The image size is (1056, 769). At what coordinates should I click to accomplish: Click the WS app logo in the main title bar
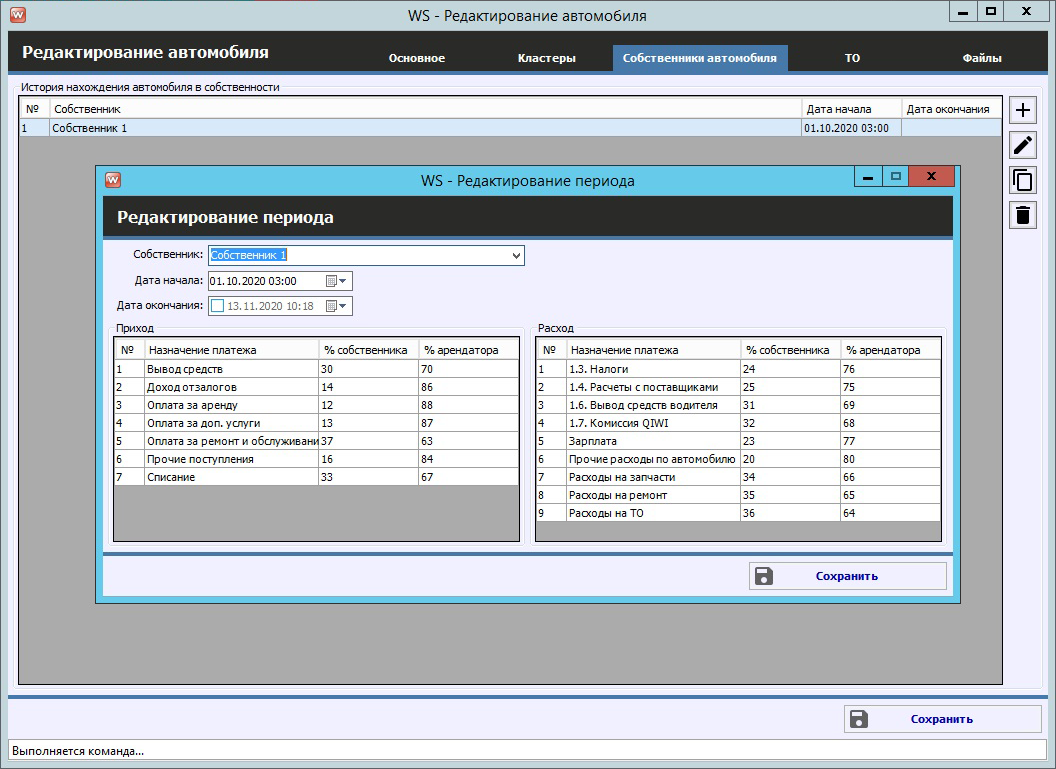click(x=17, y=15)
